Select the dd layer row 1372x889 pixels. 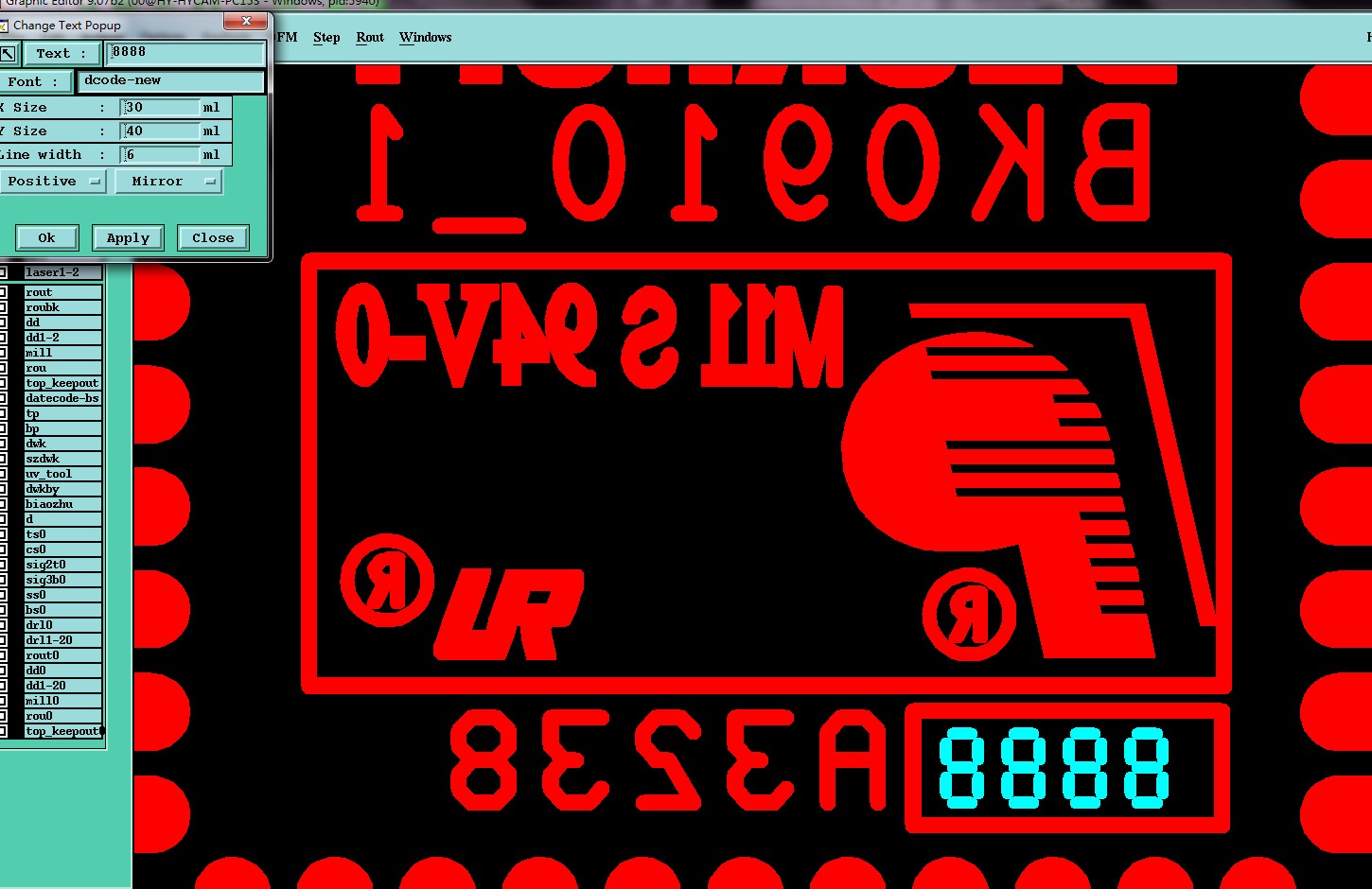pyautogui.click(x=62, y=322)
